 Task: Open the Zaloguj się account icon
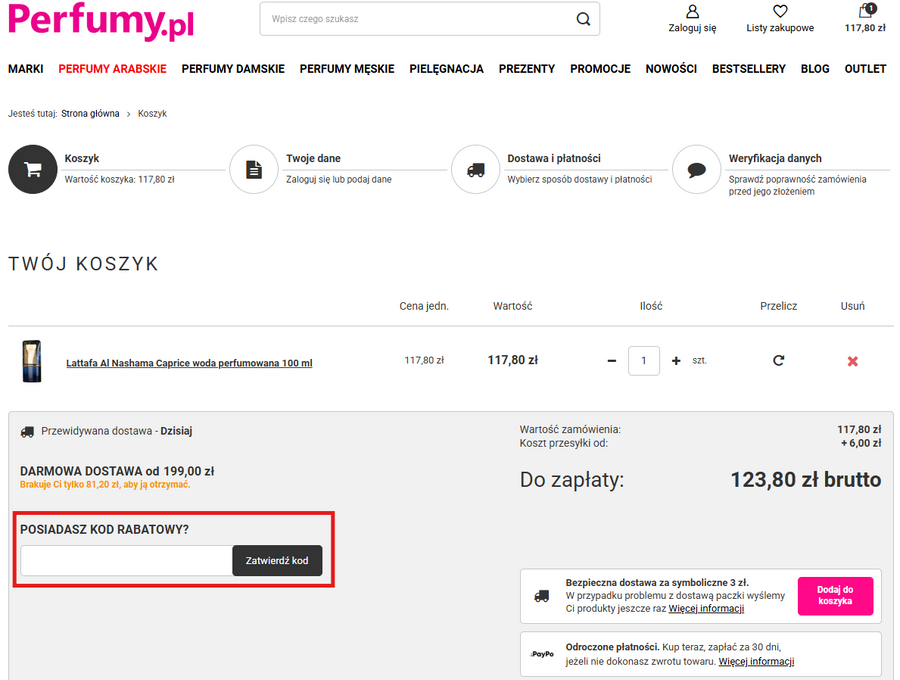tap(692, 12)
